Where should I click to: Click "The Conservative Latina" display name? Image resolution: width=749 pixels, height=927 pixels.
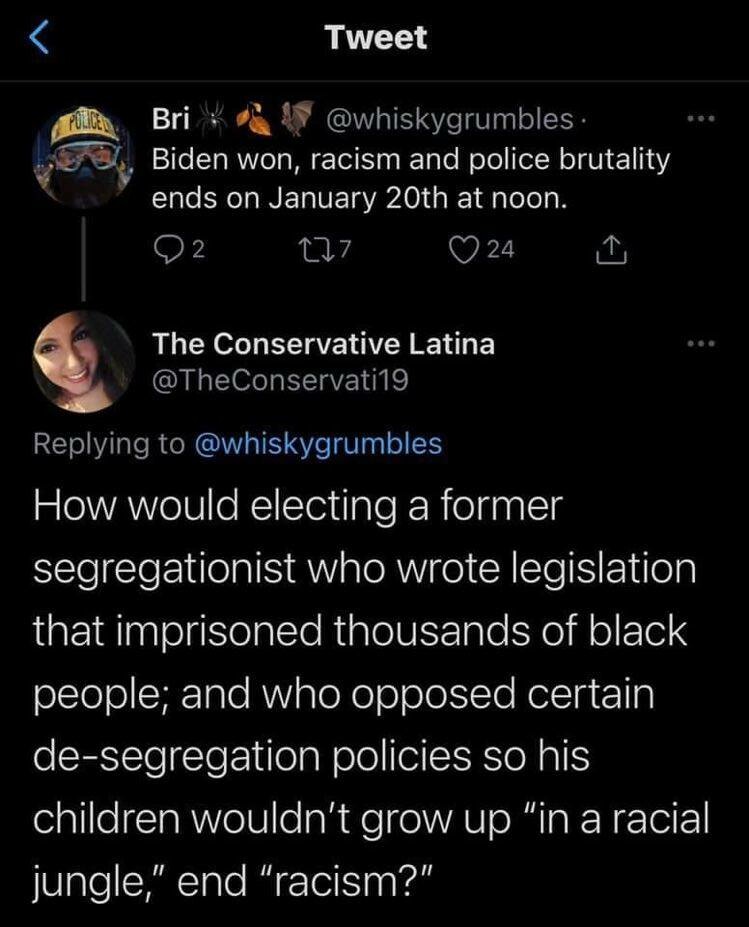point(322,343)
